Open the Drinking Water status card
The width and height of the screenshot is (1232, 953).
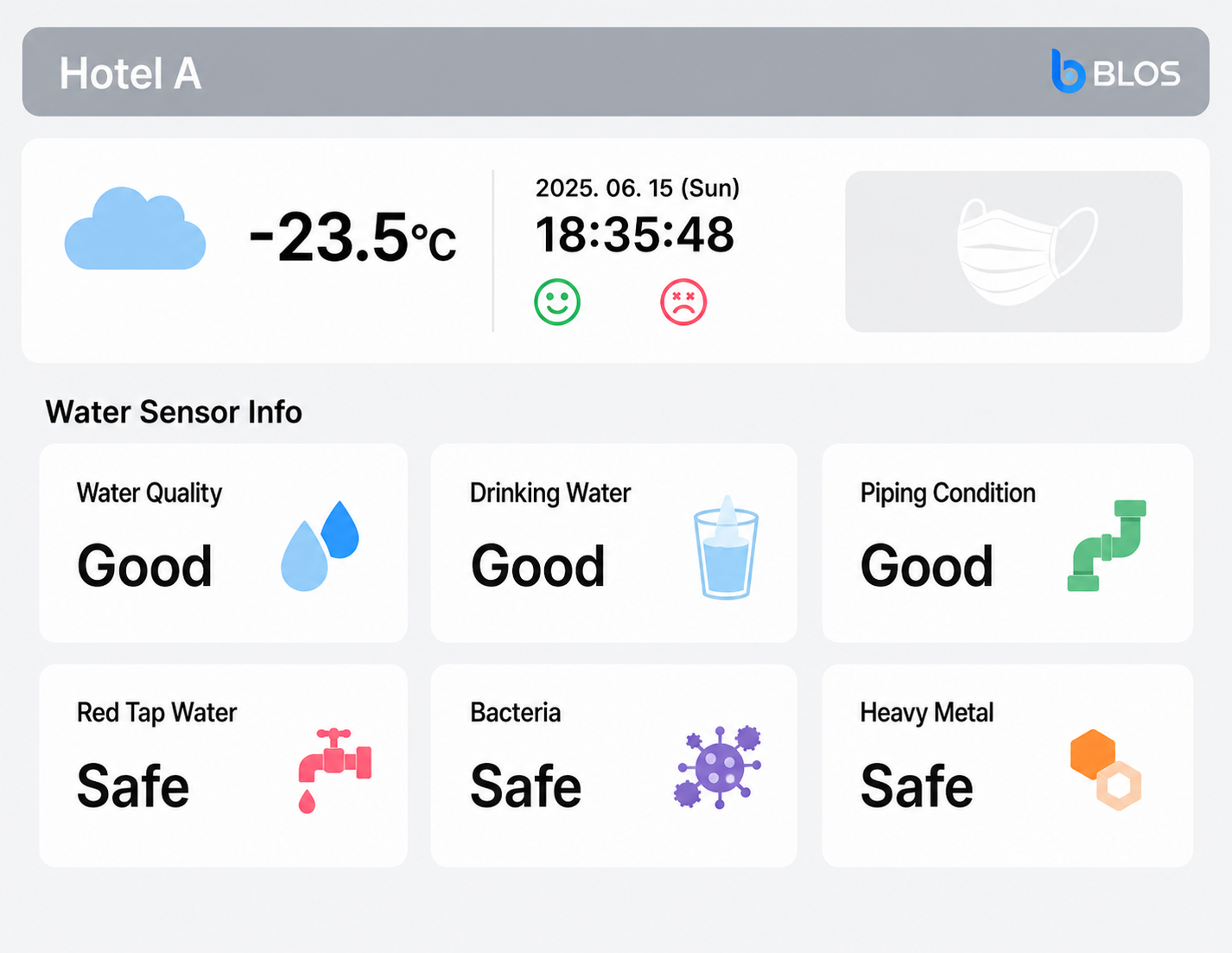point(614,543)
